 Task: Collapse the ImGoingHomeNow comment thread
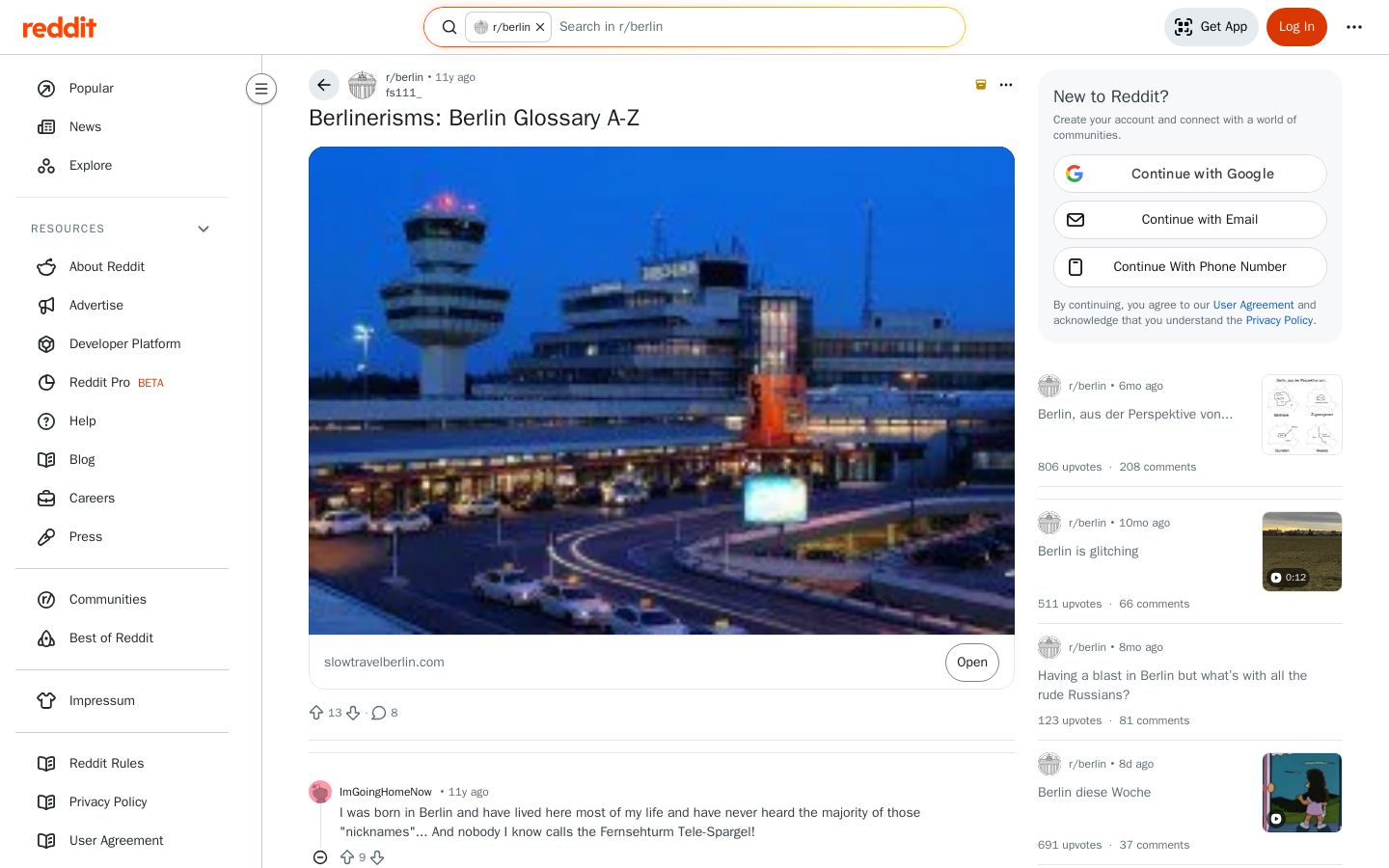coord(320,857)
